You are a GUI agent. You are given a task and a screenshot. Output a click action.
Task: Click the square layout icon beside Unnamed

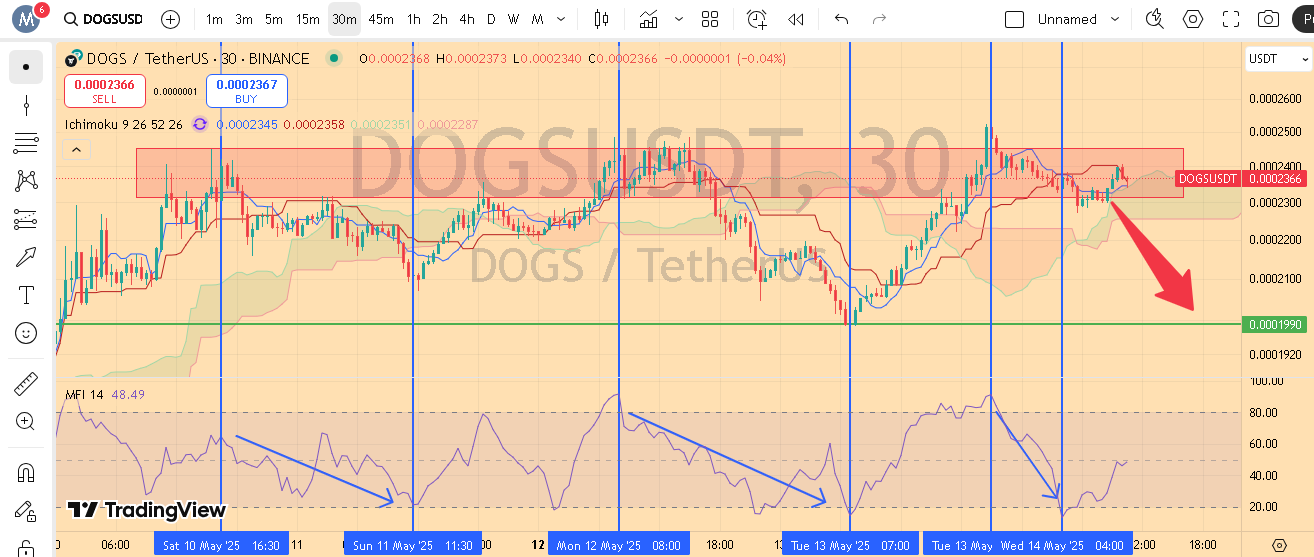click(1014, 19)
